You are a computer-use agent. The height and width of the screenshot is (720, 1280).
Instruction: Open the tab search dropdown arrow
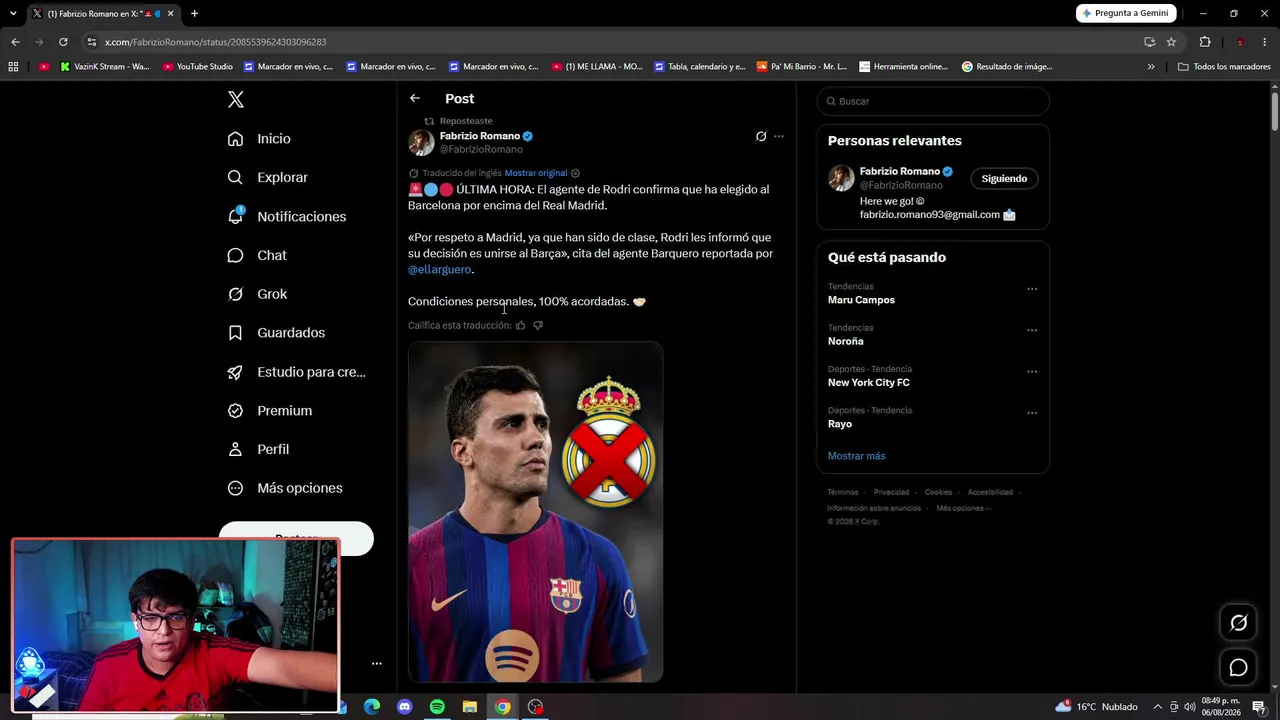[x=13, y=14]
